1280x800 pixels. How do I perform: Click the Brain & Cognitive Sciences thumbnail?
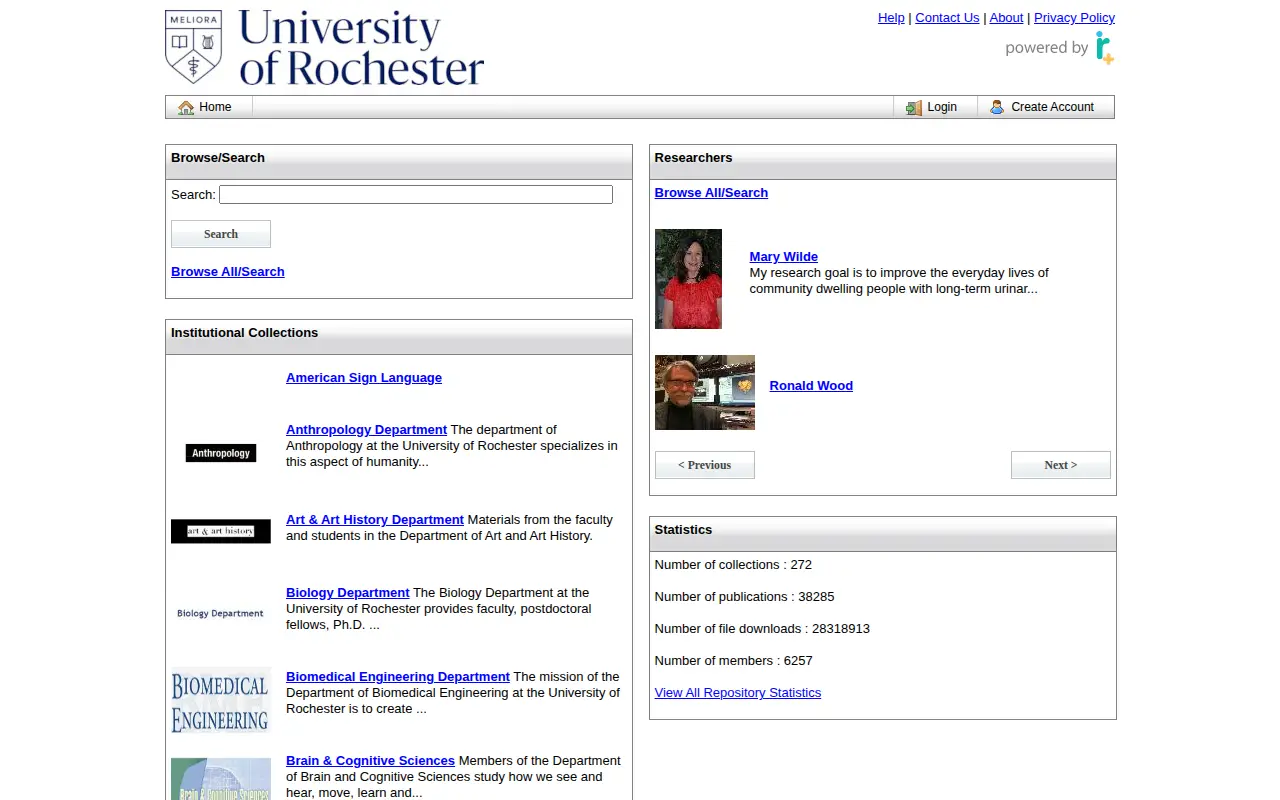click(221, 779)
